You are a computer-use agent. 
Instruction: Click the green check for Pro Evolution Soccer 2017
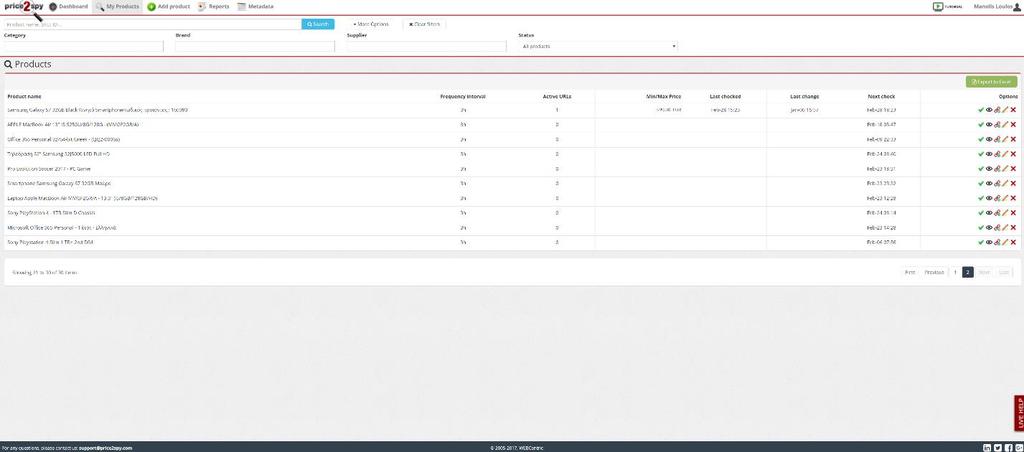pos(981,169)
